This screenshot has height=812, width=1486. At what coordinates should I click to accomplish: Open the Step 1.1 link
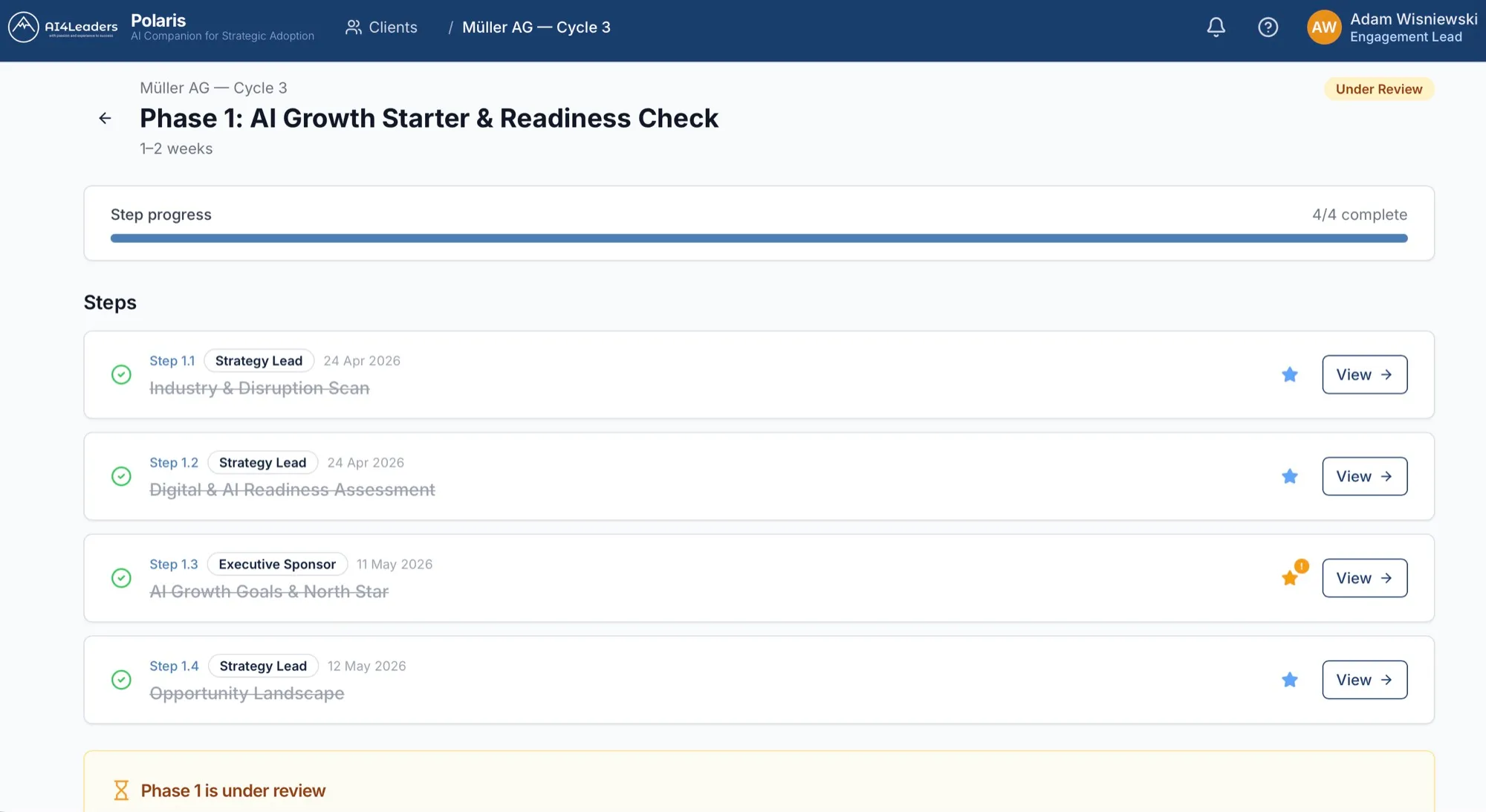(172, 361)
